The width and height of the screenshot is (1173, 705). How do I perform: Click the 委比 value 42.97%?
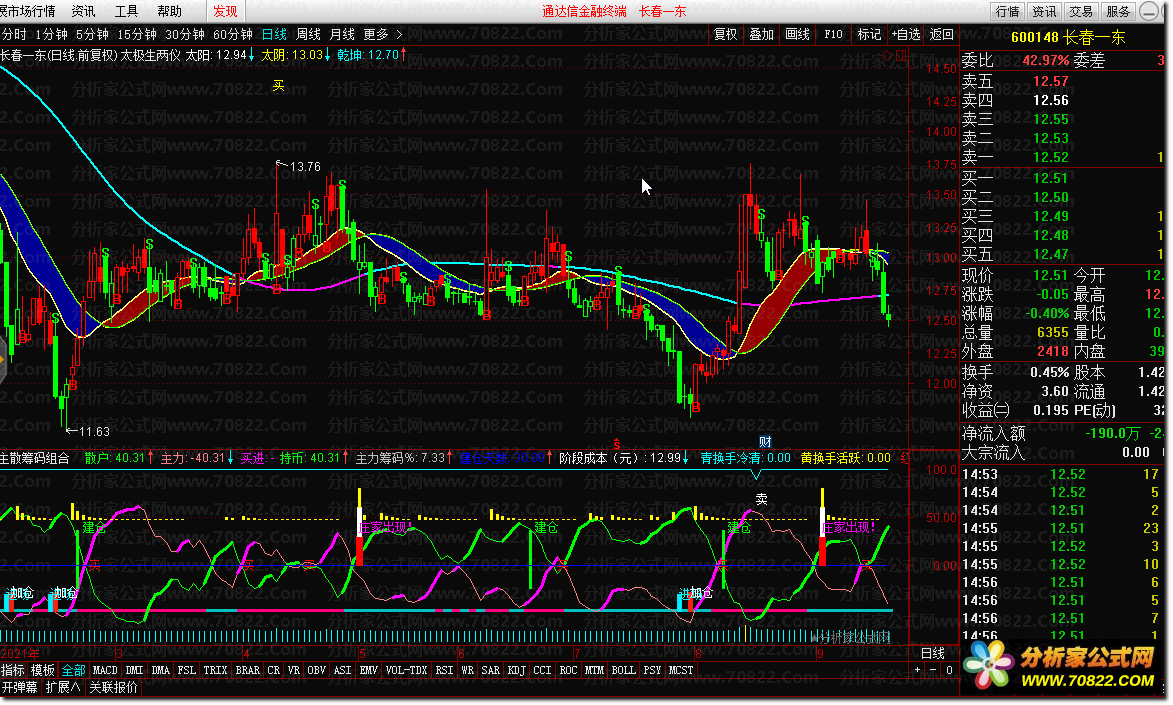pyautogui.click(x=1046, y=60)
